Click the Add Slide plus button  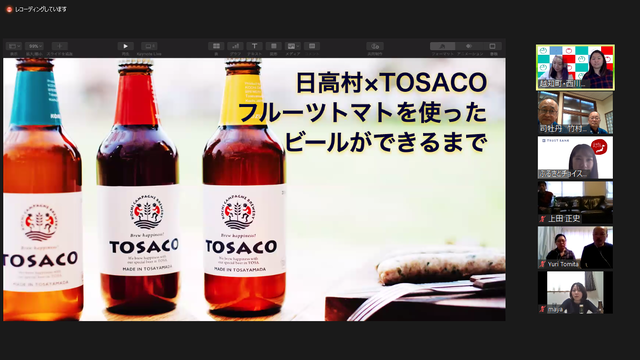[60, 46]
